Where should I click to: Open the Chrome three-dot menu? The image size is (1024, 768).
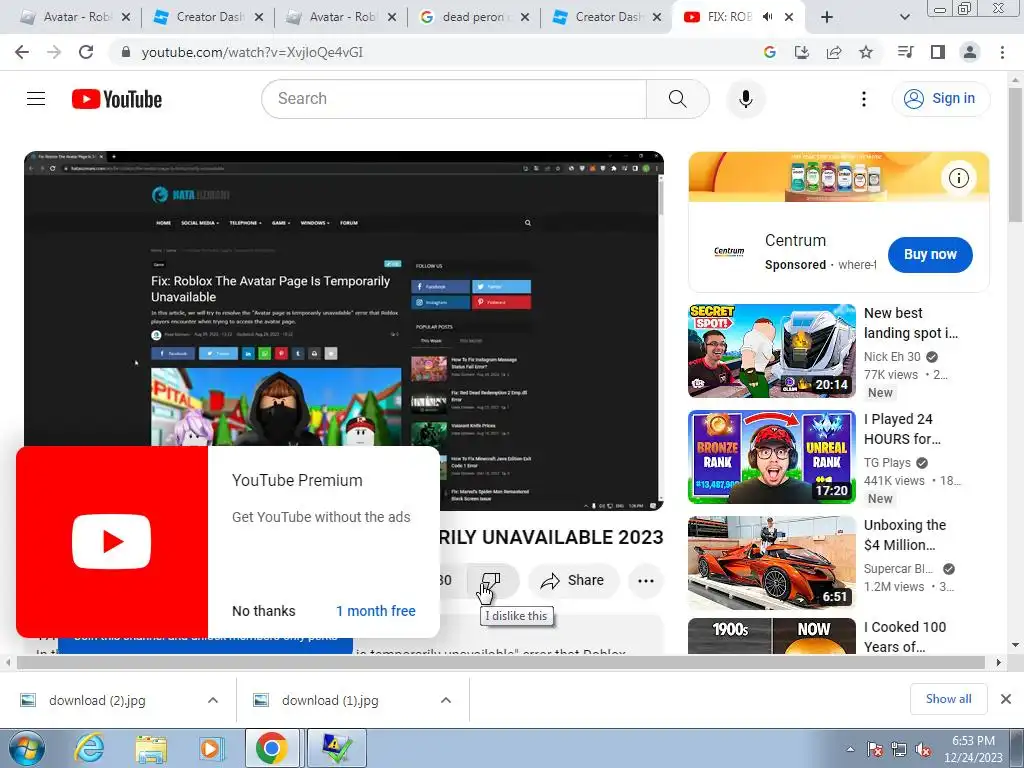tap(1002, 52)
